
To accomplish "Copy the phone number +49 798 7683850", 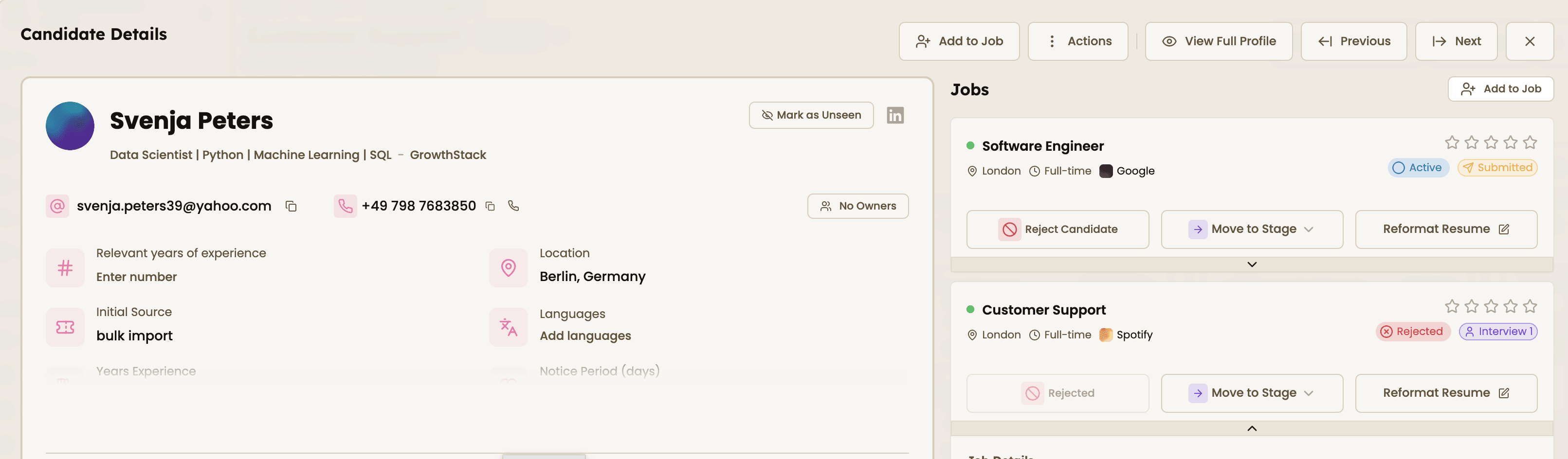I will [490, 206].
